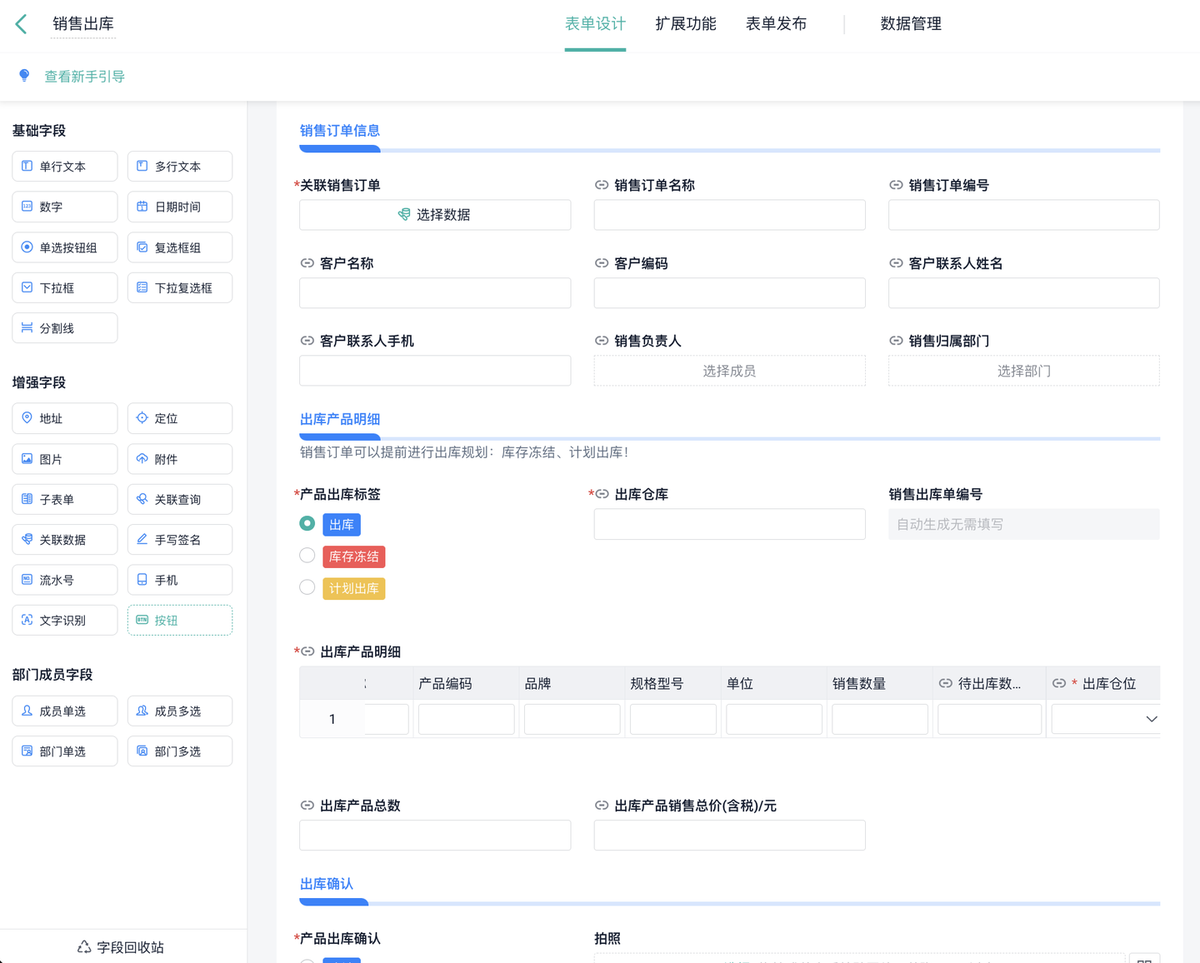The width and height of the screenshot is (1200, 963).
Task: Select the 单行文本 field icon
Action: (x=27, y=167)
